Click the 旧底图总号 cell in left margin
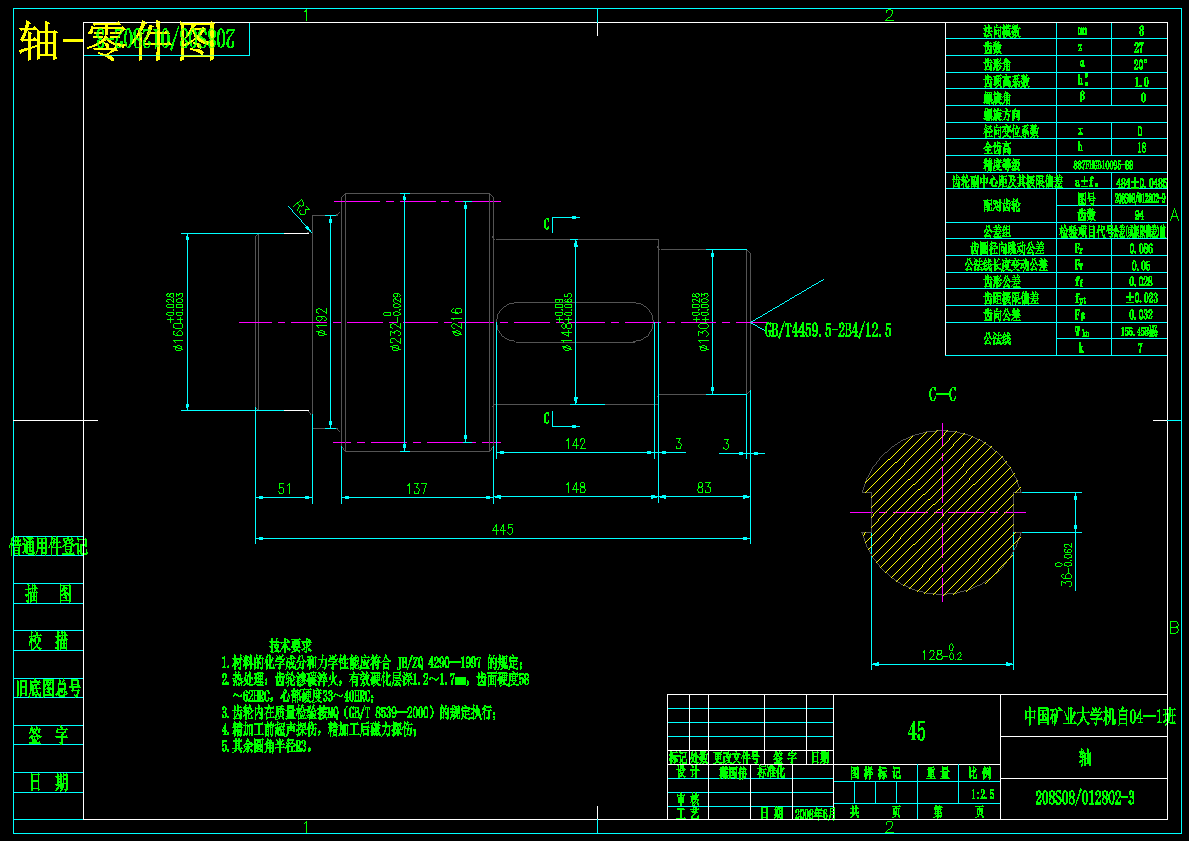 49,688
